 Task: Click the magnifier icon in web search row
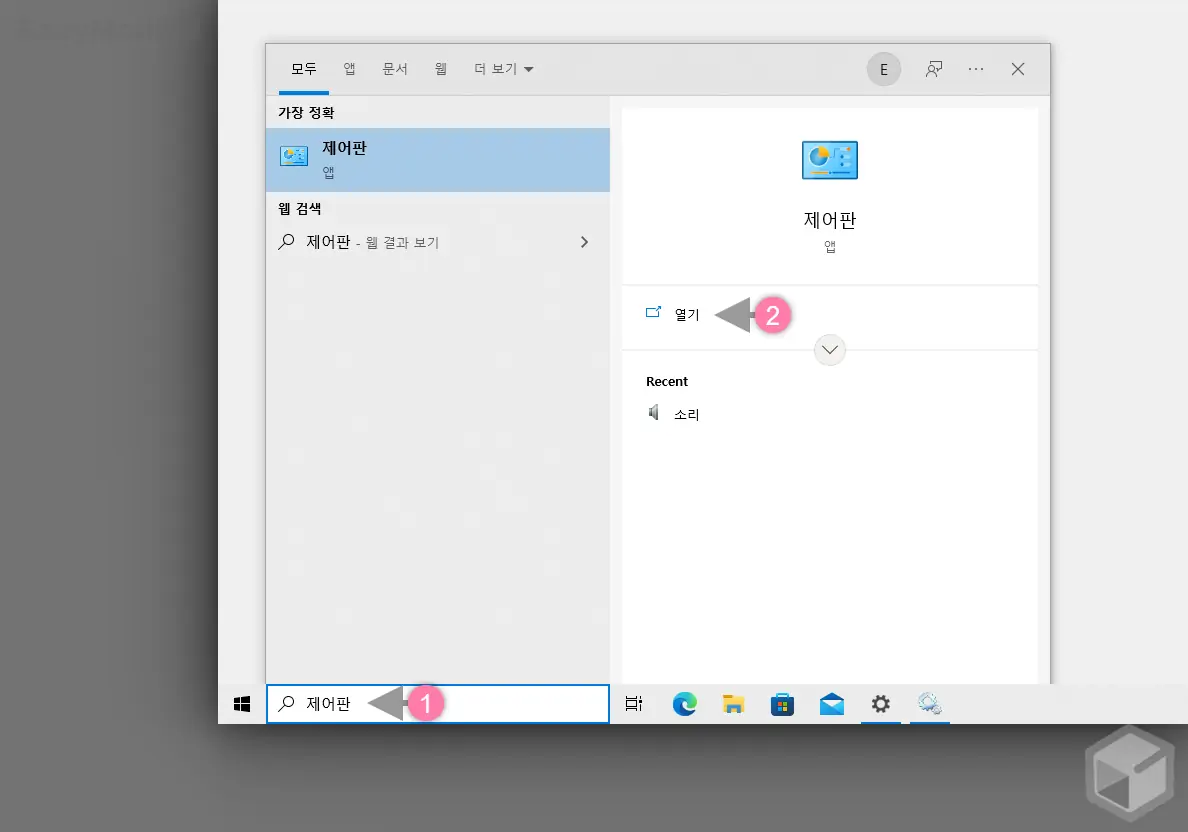286,242
